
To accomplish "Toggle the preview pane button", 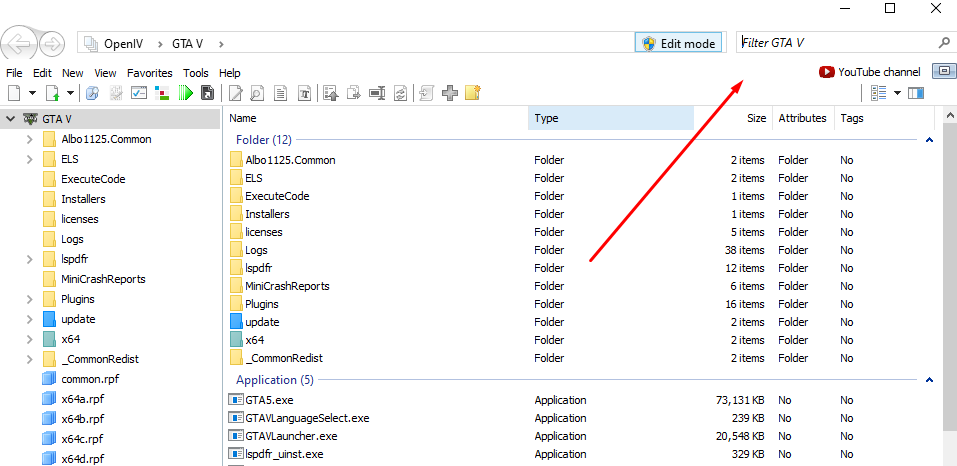I will 916,93.
